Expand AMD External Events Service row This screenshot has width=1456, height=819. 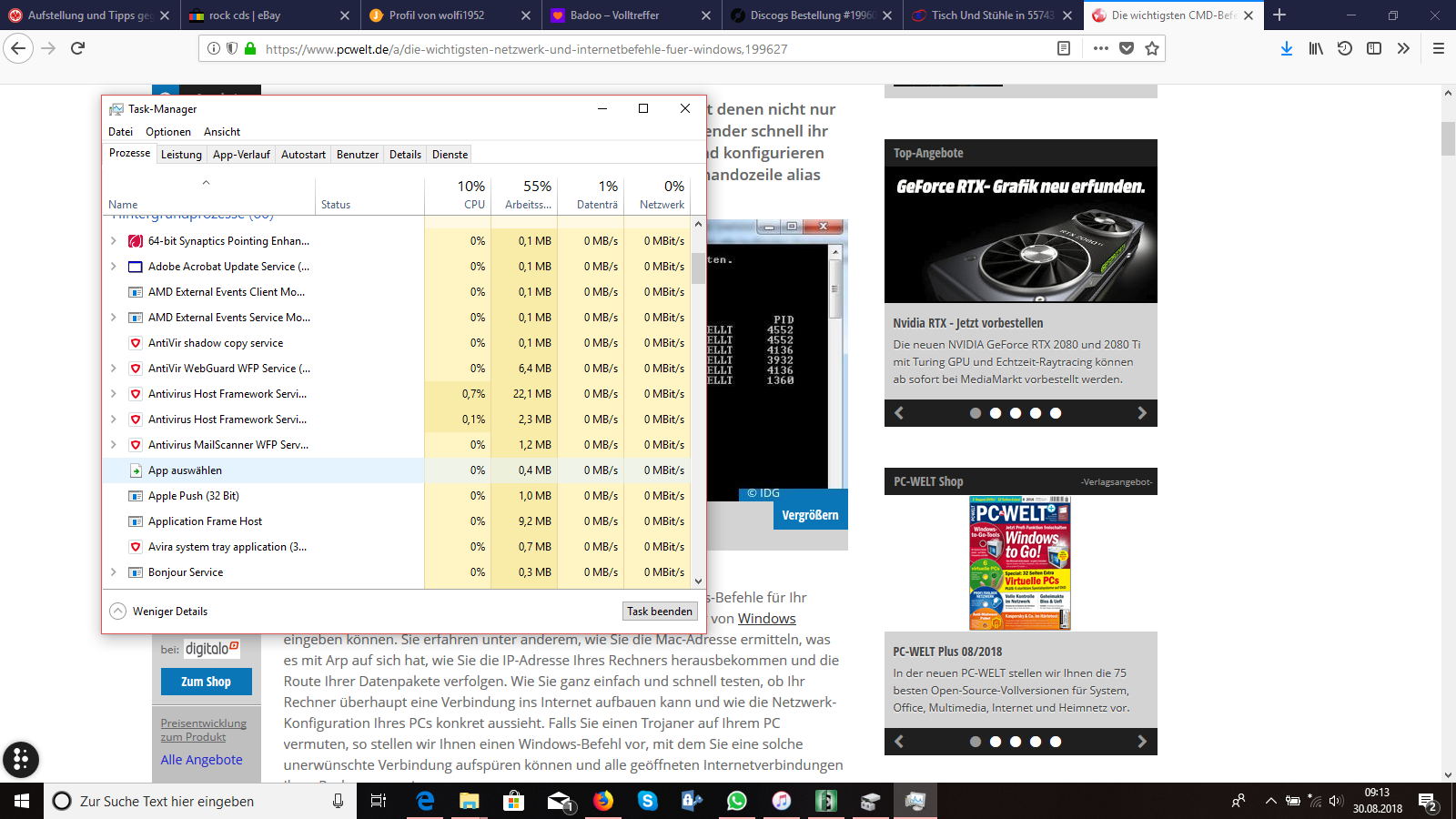coord(113,318)
